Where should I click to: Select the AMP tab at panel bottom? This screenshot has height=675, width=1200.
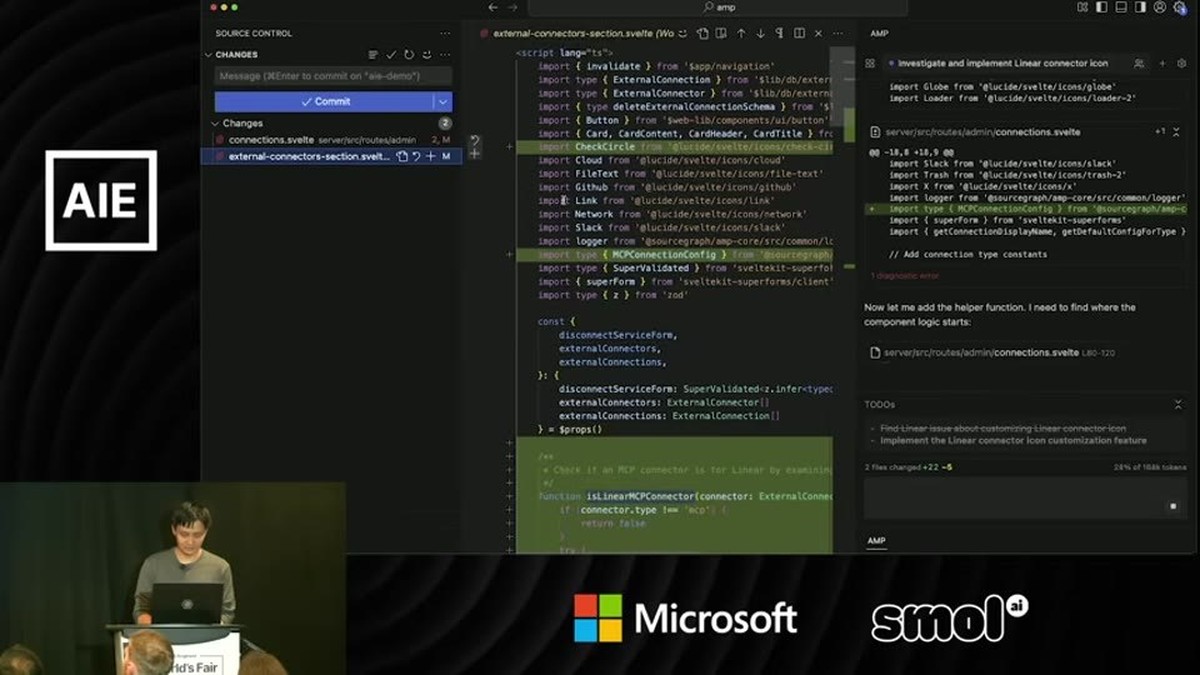[876, 541]
